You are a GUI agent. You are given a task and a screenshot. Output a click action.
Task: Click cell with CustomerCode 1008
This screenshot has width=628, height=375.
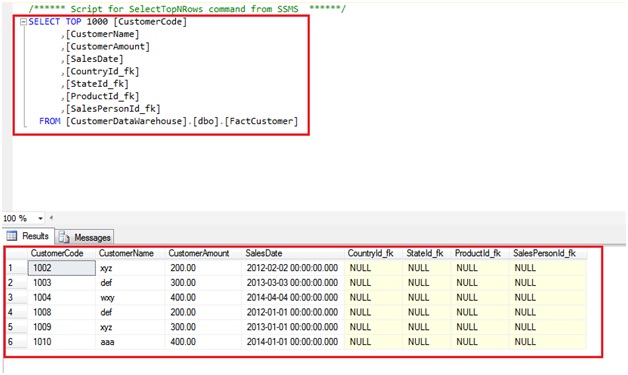pyautogui.click(x=62, y=312)
